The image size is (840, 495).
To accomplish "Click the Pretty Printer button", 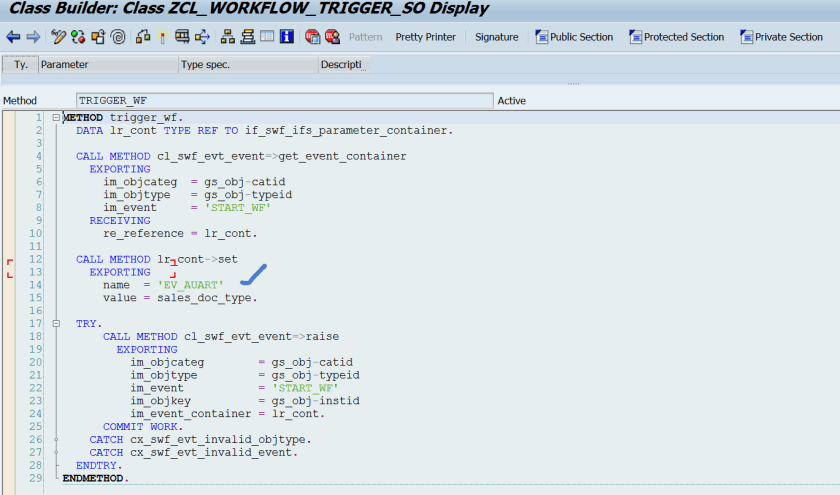I will pos(425,37).
